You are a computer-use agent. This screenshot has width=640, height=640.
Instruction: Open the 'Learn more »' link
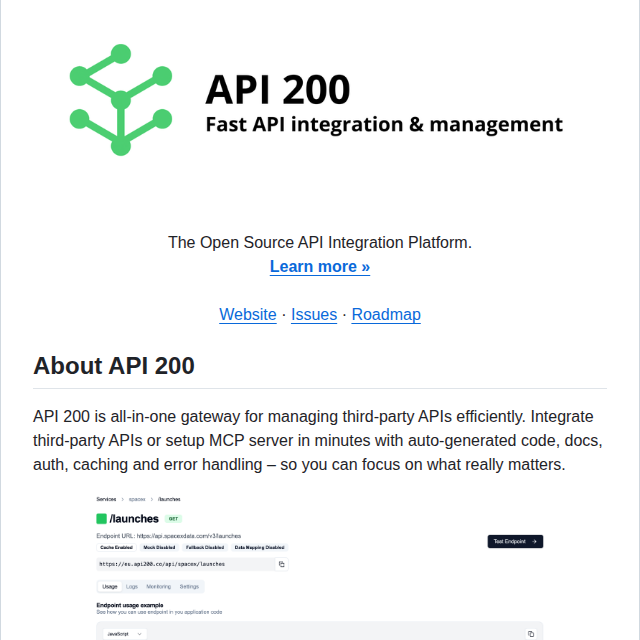tap(320, 267)
